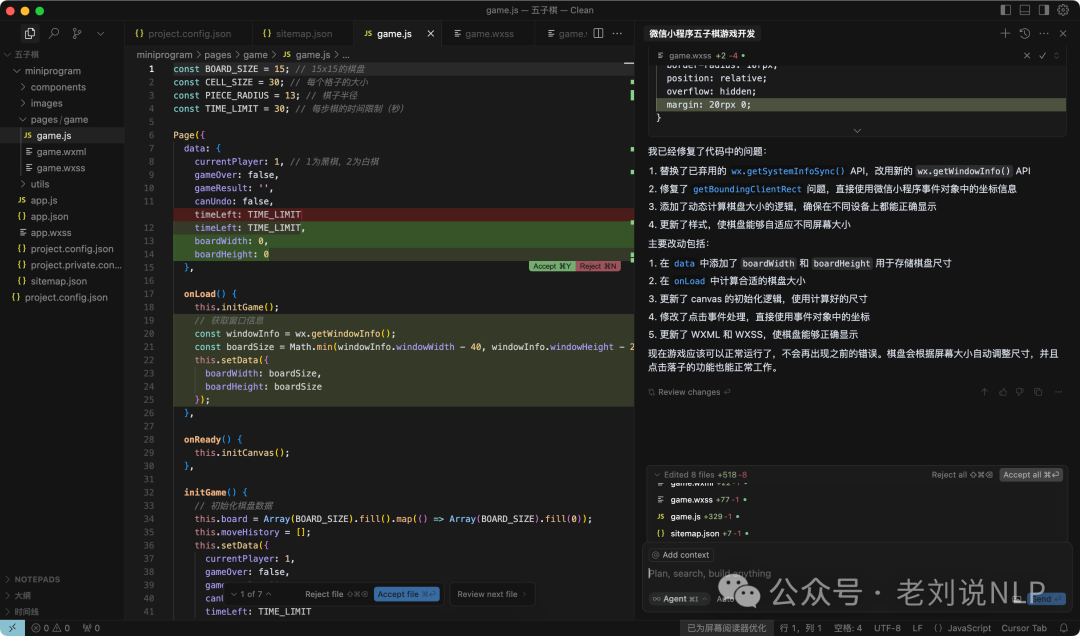Viewport: 1080px width, 636px height.
Task: Open game.wxml in the file tree
Action: point(61,152)
